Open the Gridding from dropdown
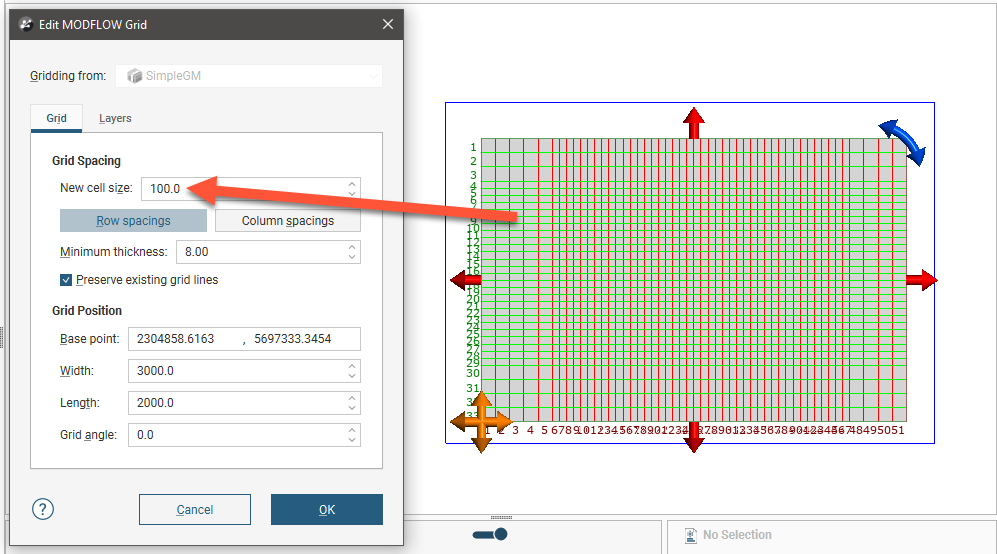Image resolution: width=997 pixels, height=554 pixels. (249, 76)
